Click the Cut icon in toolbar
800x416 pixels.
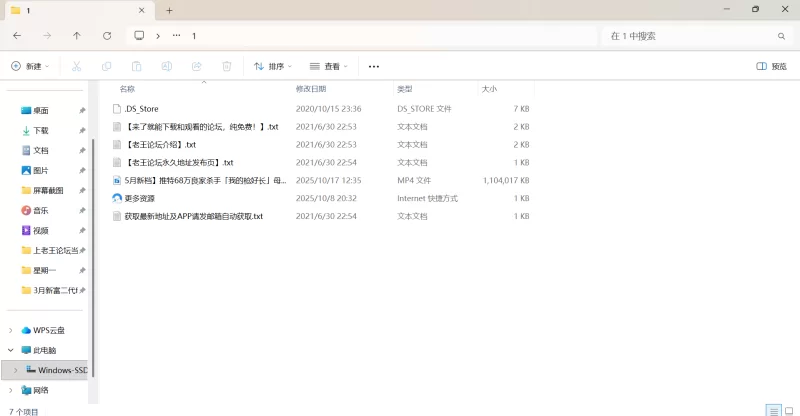click(76, 66)
